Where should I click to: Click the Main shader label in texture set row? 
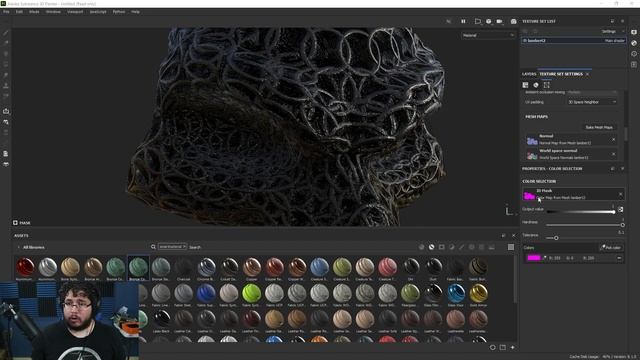click(x=614, y=40)
